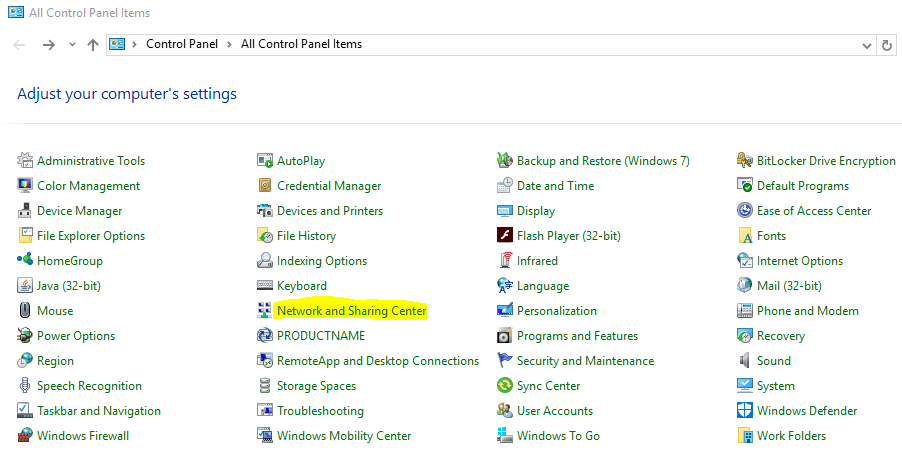The width and height of the screenshot is (902, 465).
Task: Click the Sound speaker icon
Action: (x=745, y=361)
